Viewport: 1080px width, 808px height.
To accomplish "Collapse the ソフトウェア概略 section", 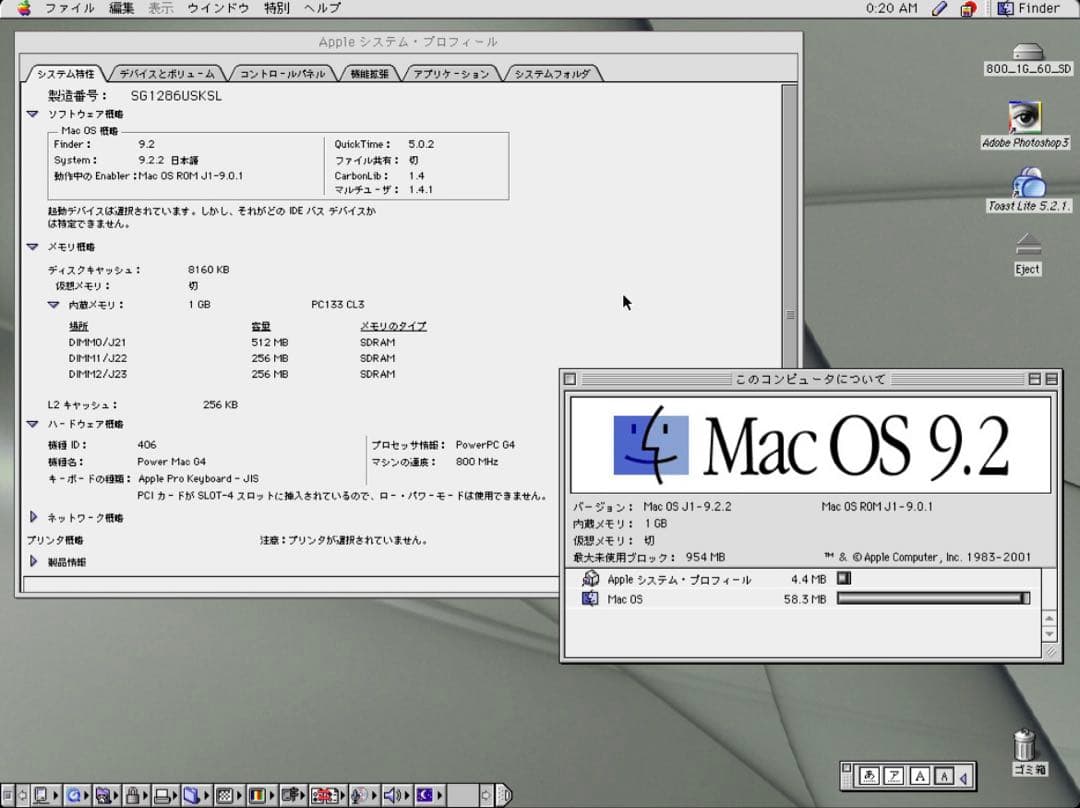I will (33, 113).
